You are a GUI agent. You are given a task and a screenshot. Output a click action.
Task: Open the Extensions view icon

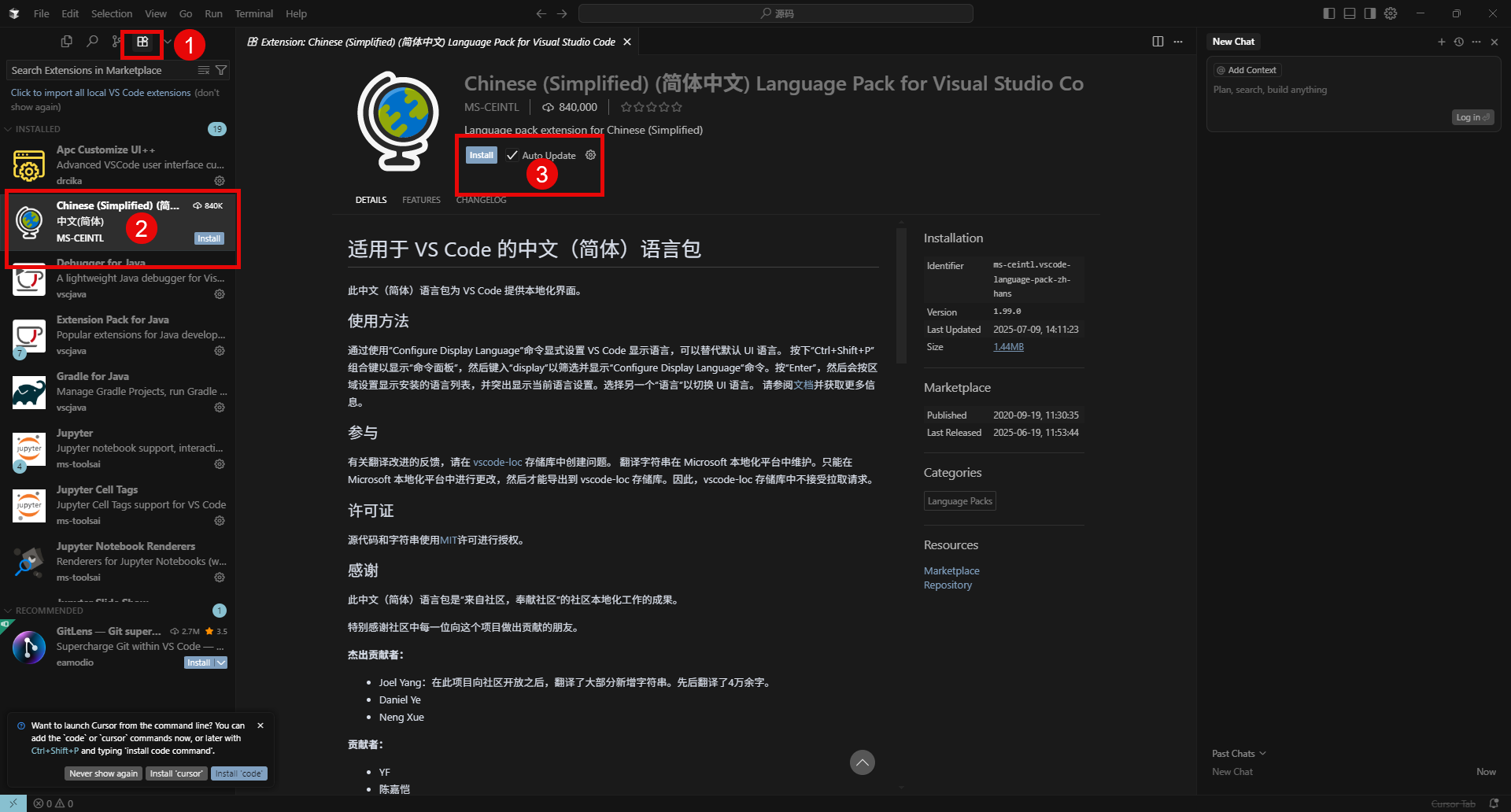coord(142,42)
